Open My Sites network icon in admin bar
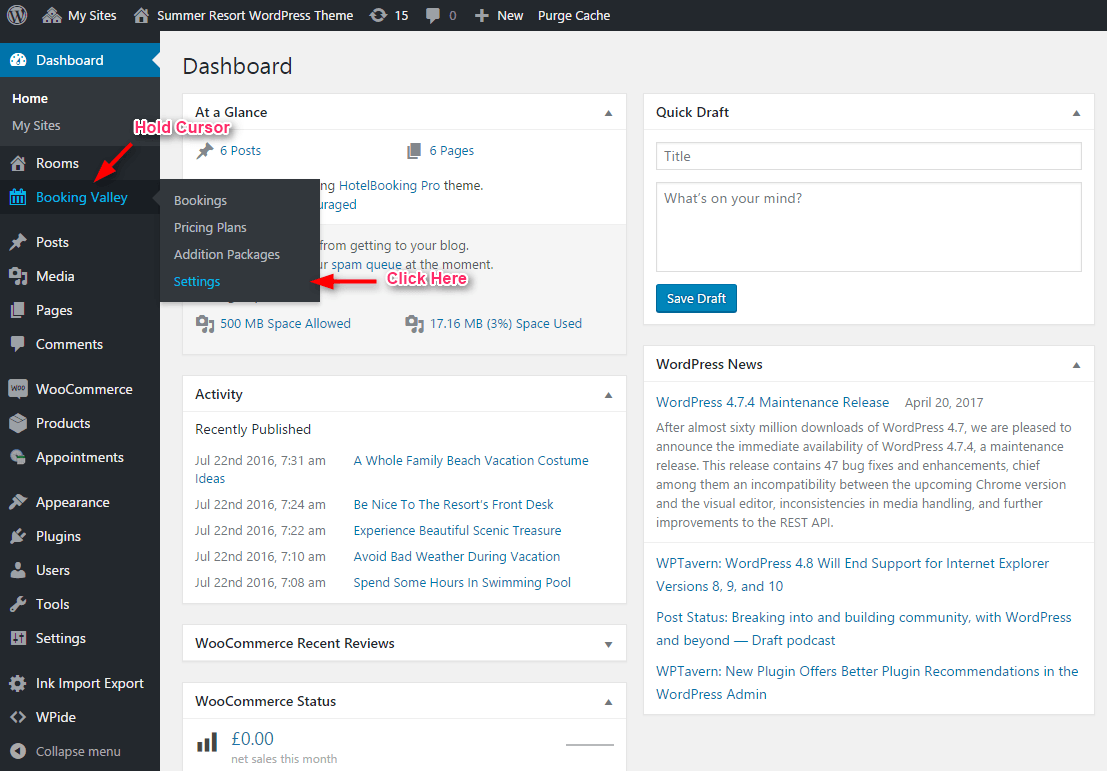The image size is (1107, 771). click(x=52, y=15)
